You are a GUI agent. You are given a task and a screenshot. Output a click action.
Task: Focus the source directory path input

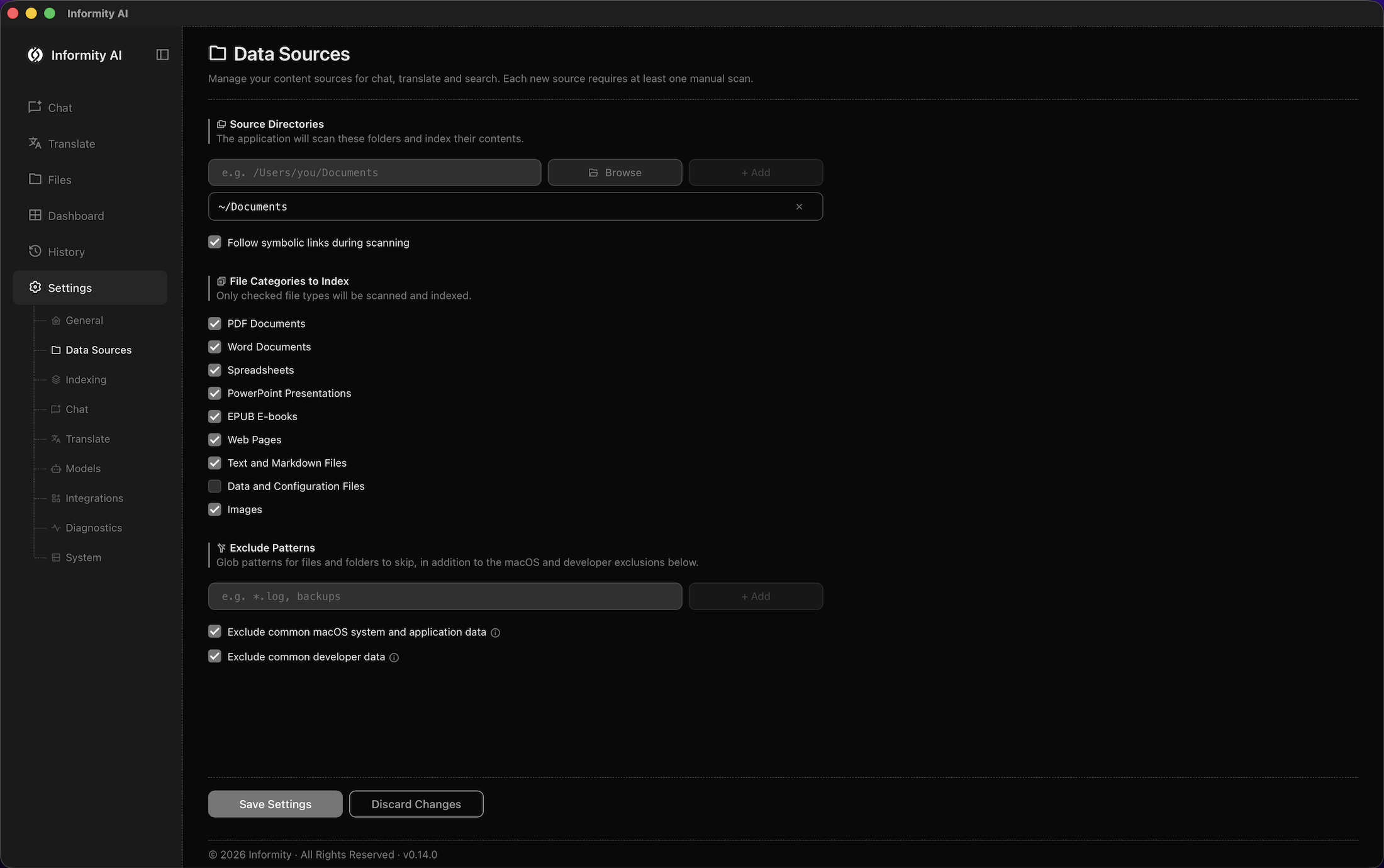(374, 172)
